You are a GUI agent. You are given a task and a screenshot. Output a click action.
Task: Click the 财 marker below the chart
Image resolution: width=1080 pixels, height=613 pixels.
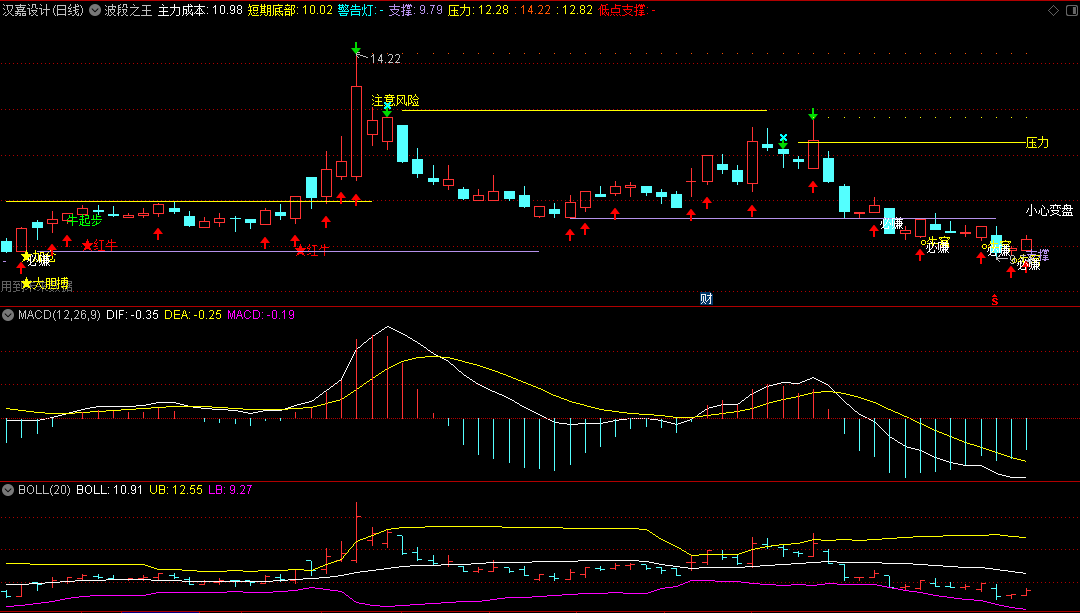(x=706, y=299)
